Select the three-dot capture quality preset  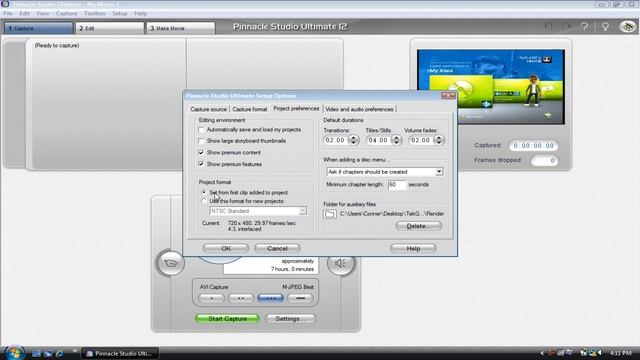point(270,298)
